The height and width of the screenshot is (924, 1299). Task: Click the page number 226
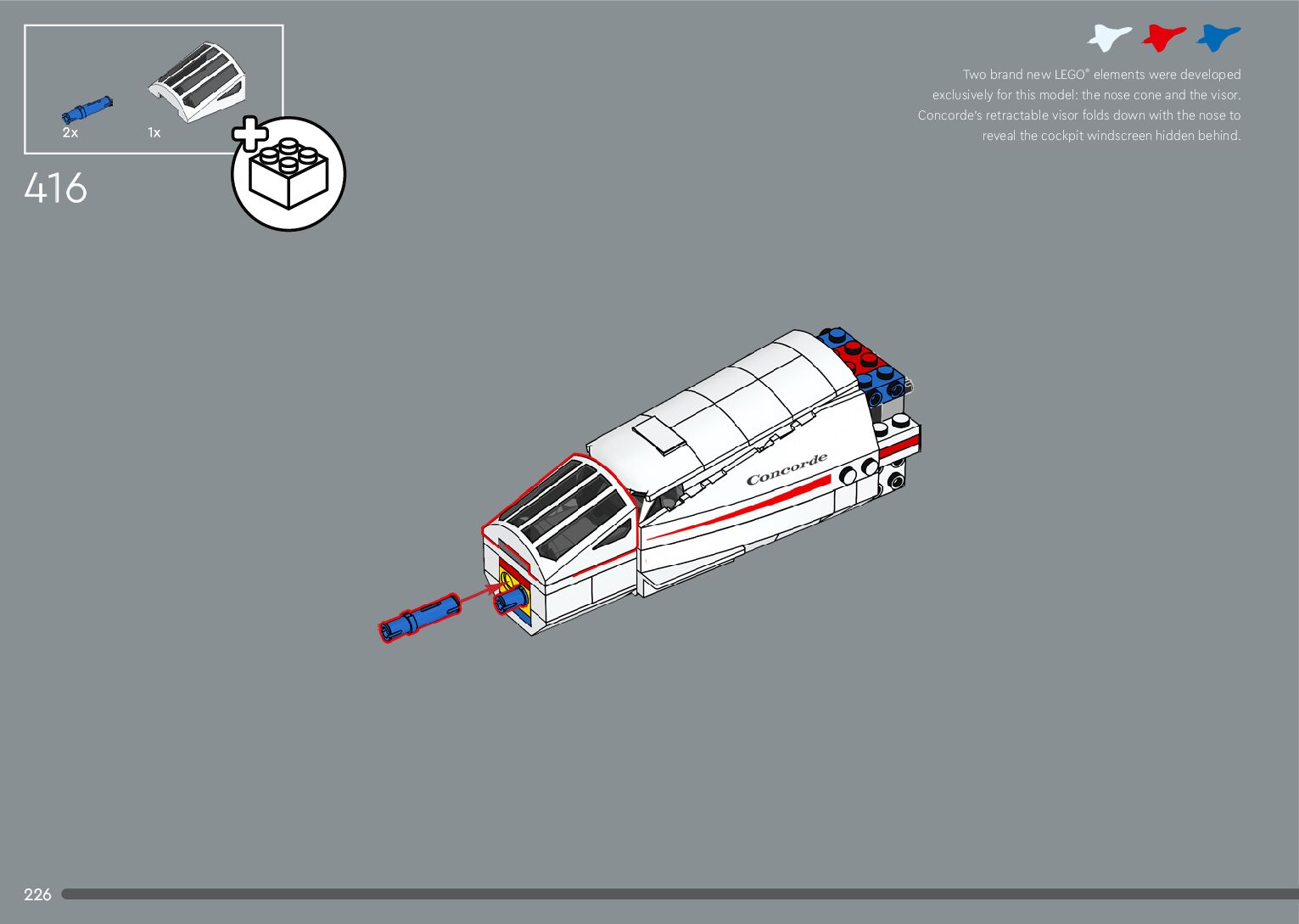[x=37, y=894]
